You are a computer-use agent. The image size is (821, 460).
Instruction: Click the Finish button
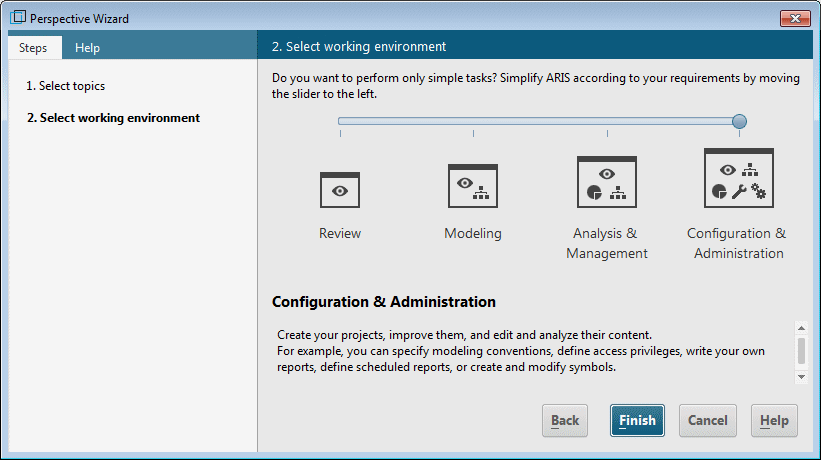click(637, 420)
